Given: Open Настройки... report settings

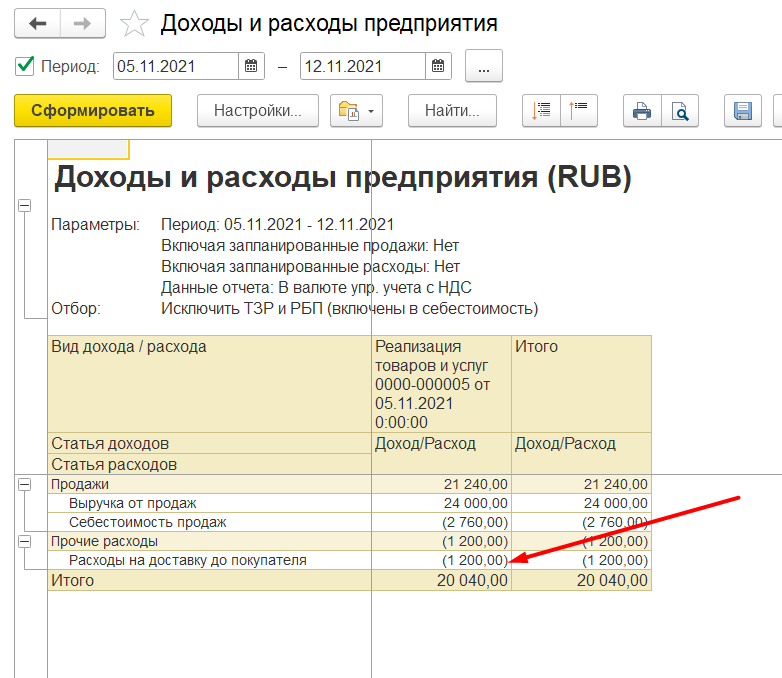Looking at the screenshot, I should click(x=258, y=110).
